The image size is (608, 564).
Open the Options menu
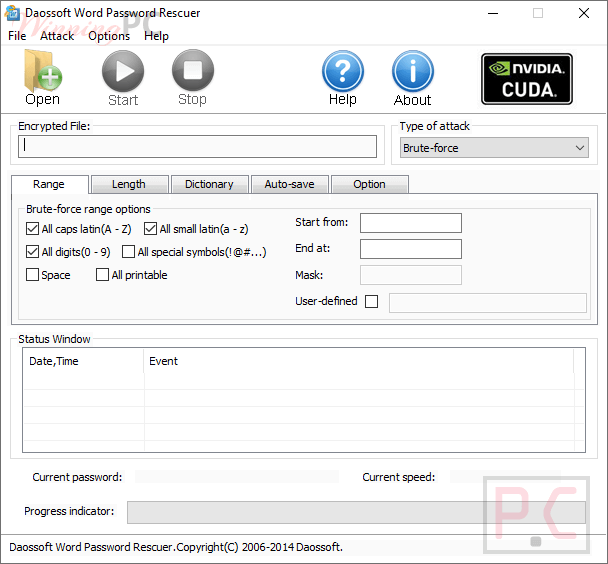[x=109, y=36]
